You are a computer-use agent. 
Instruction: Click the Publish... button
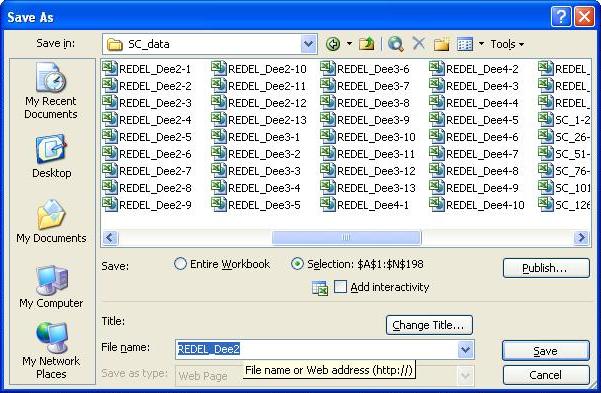click(x=546, y=268)
